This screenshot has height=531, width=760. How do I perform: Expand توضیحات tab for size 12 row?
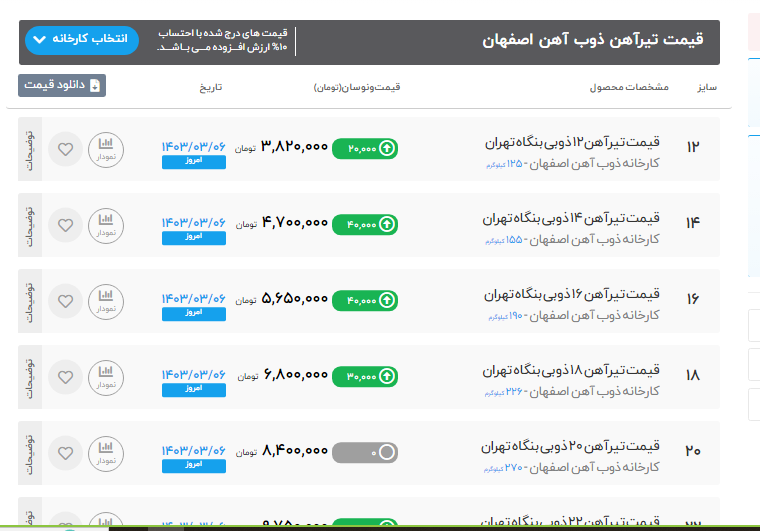[x=30, y=150]
